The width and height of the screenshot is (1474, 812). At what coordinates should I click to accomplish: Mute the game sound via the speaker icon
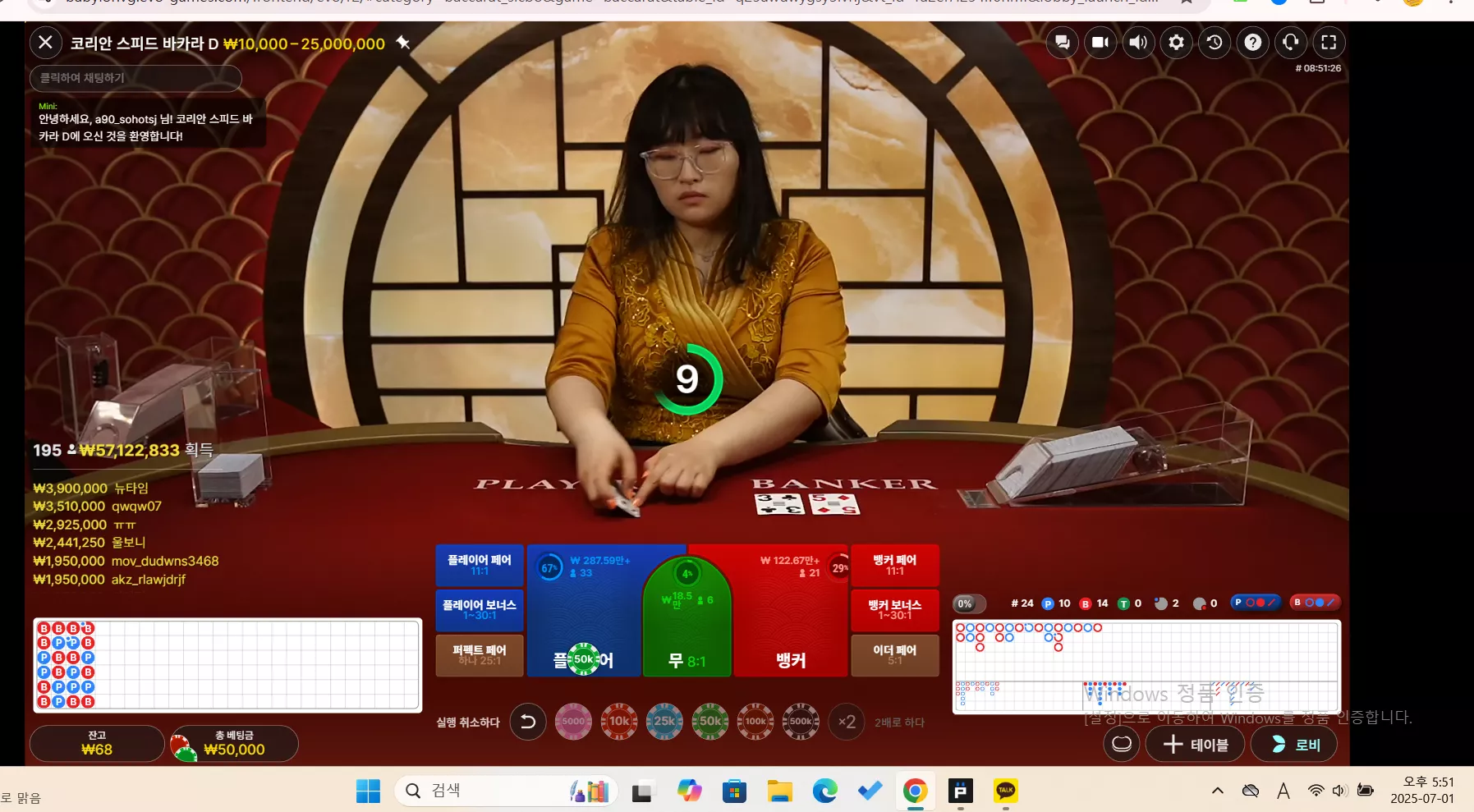[x=1138, y=42]
